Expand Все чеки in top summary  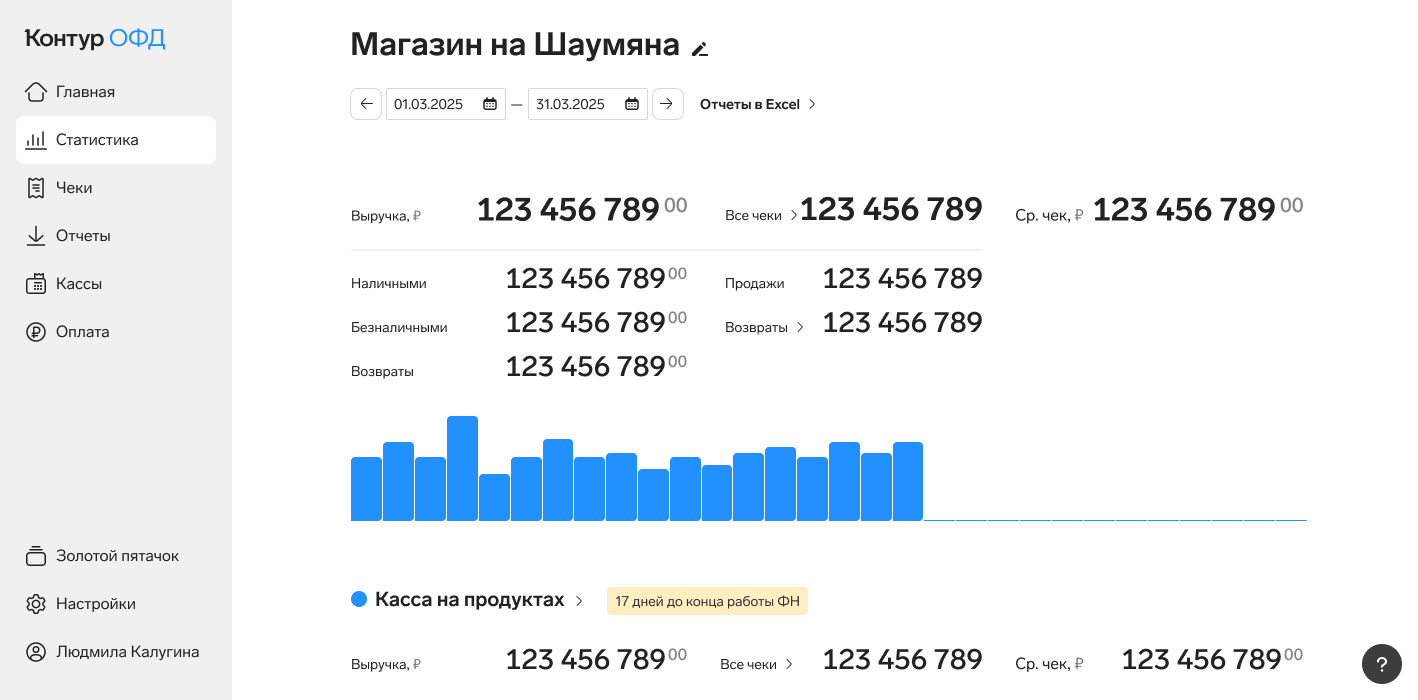point(761,215)
